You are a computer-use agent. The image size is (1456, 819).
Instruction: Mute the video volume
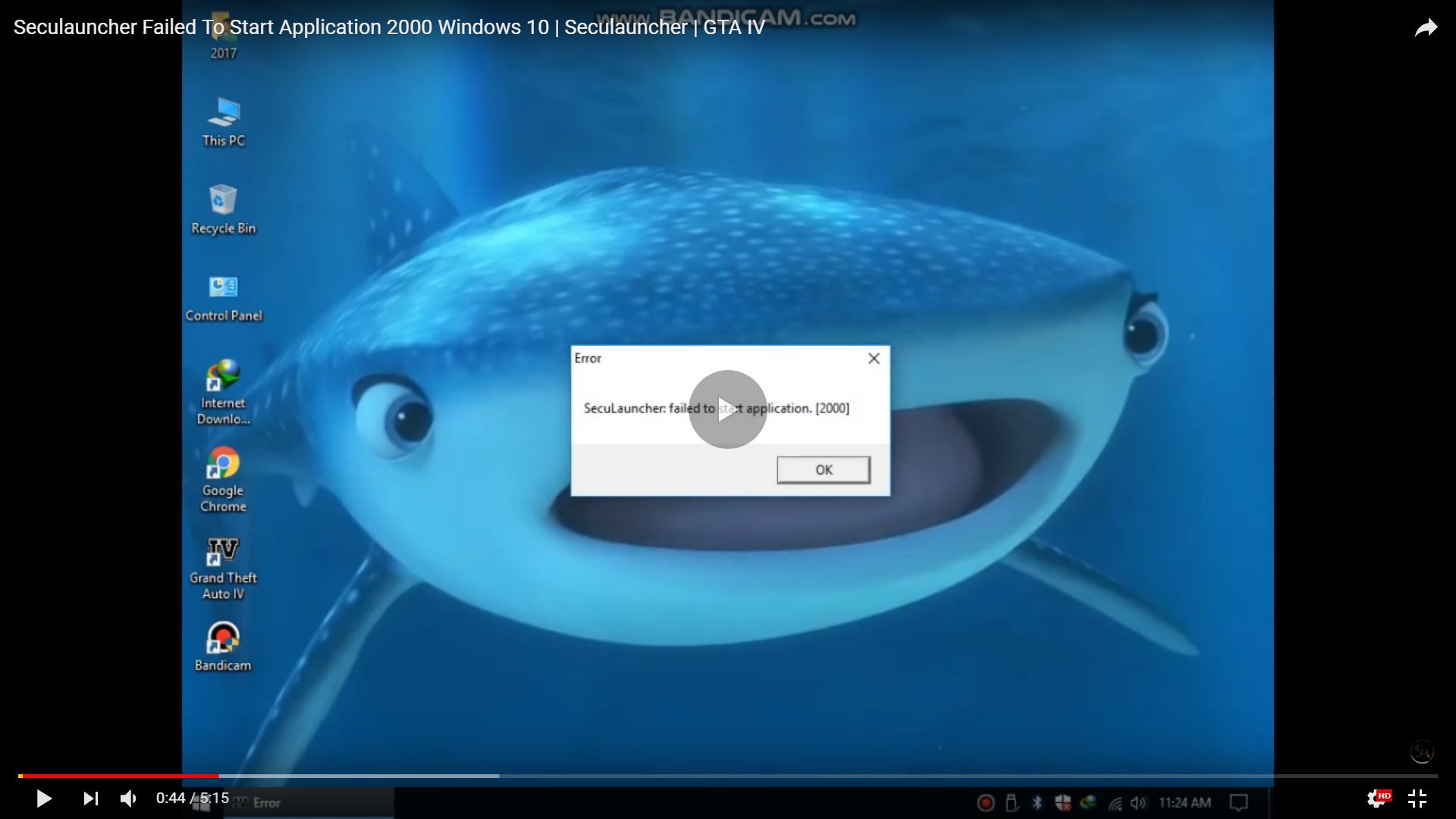click(x=129, y=799)
